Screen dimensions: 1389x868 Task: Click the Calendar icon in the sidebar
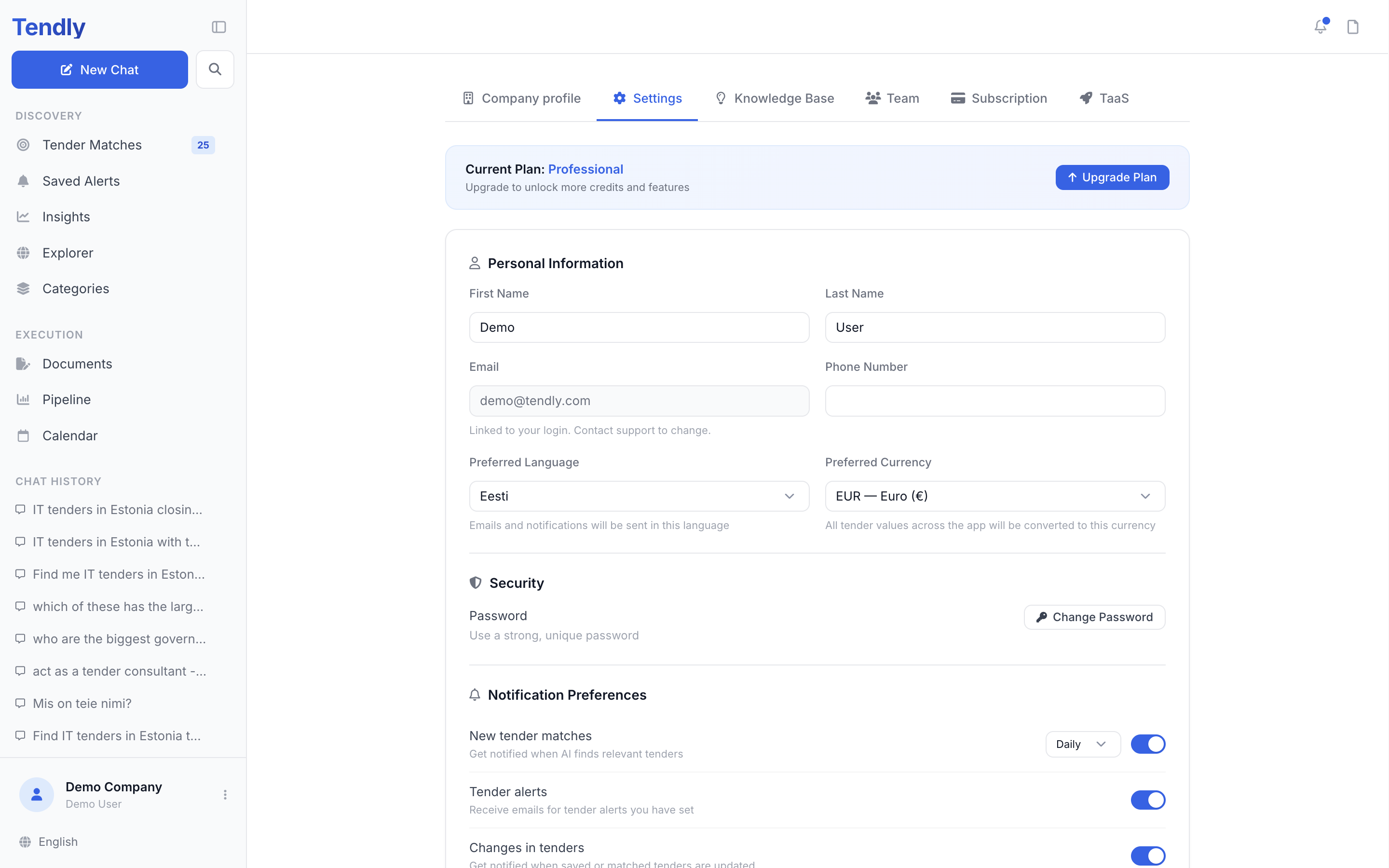tap(23, 436)
